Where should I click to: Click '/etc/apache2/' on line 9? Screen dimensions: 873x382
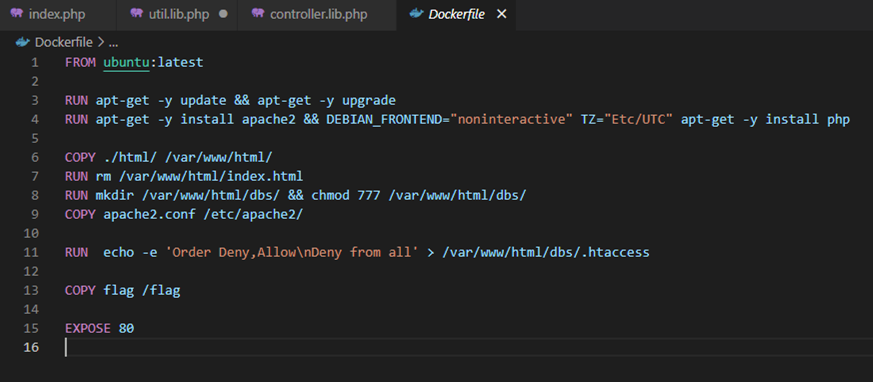tap(253, 214)
